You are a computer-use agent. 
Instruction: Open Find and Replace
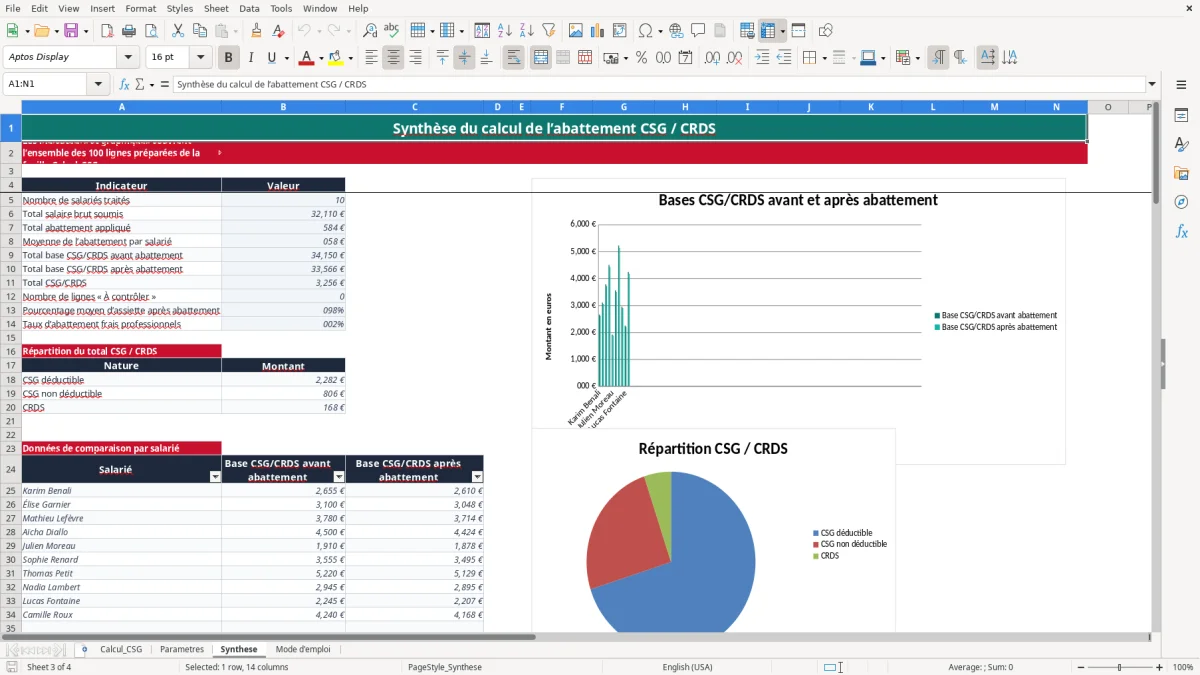[x=370, y=31]
